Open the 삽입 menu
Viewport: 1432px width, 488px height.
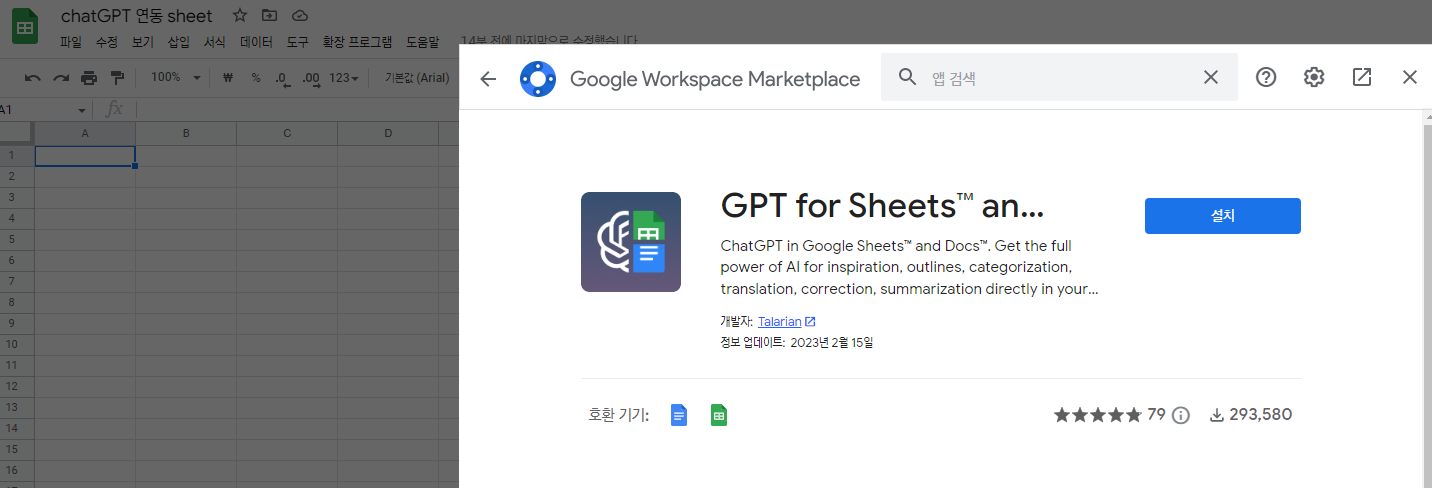pyautogui.click(x=179, y=42)
